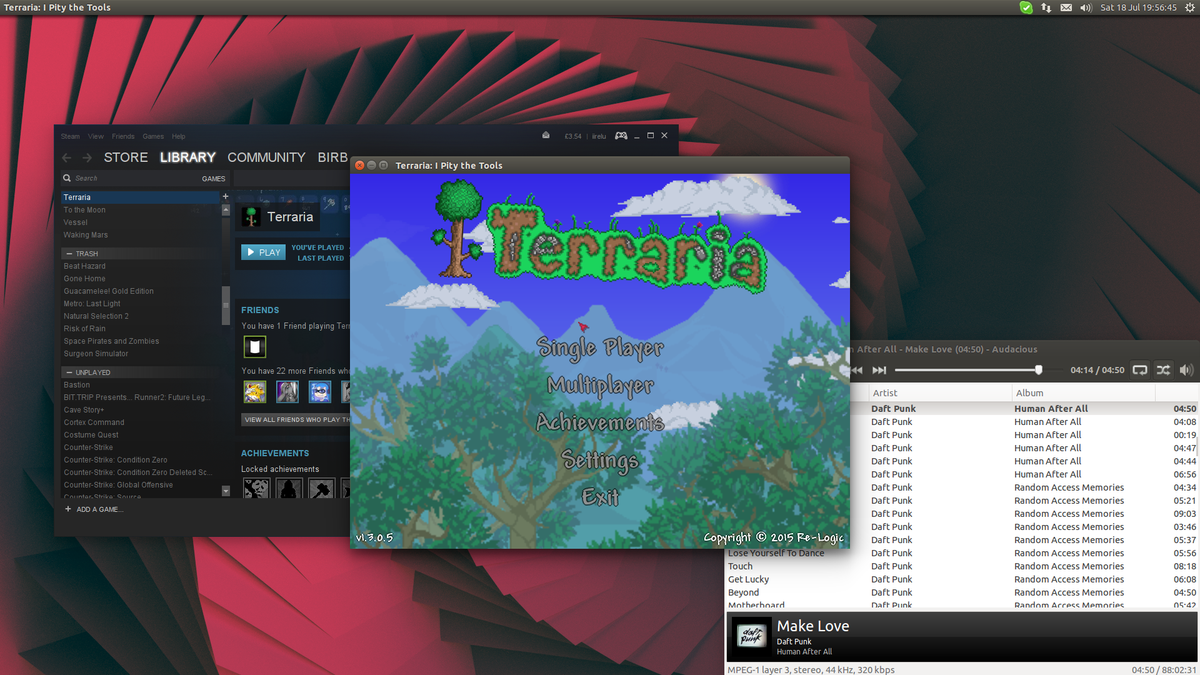The image size is (1200, 675).
Task: Switch to the COMMUNITY tab
Action: point(266,157)
